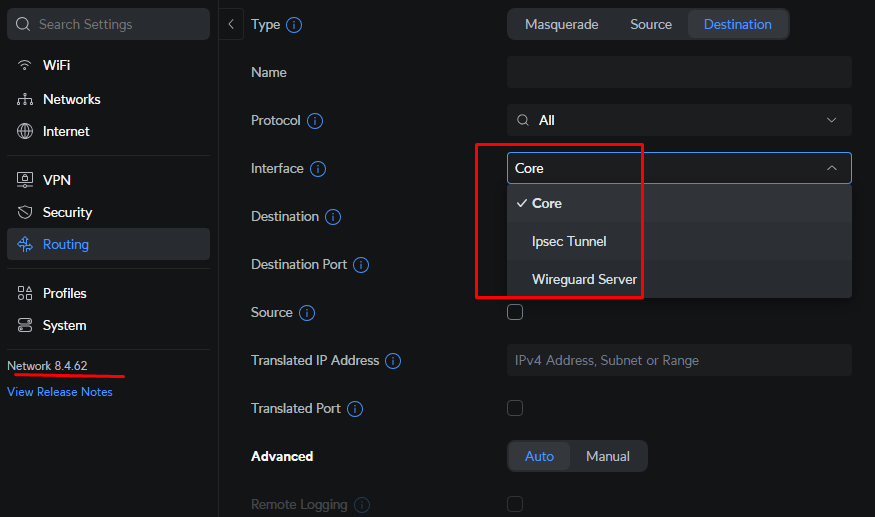This screenshot has height=517, width=875.
Task: Focus the Translated IP Address input field
Action: 679,360
